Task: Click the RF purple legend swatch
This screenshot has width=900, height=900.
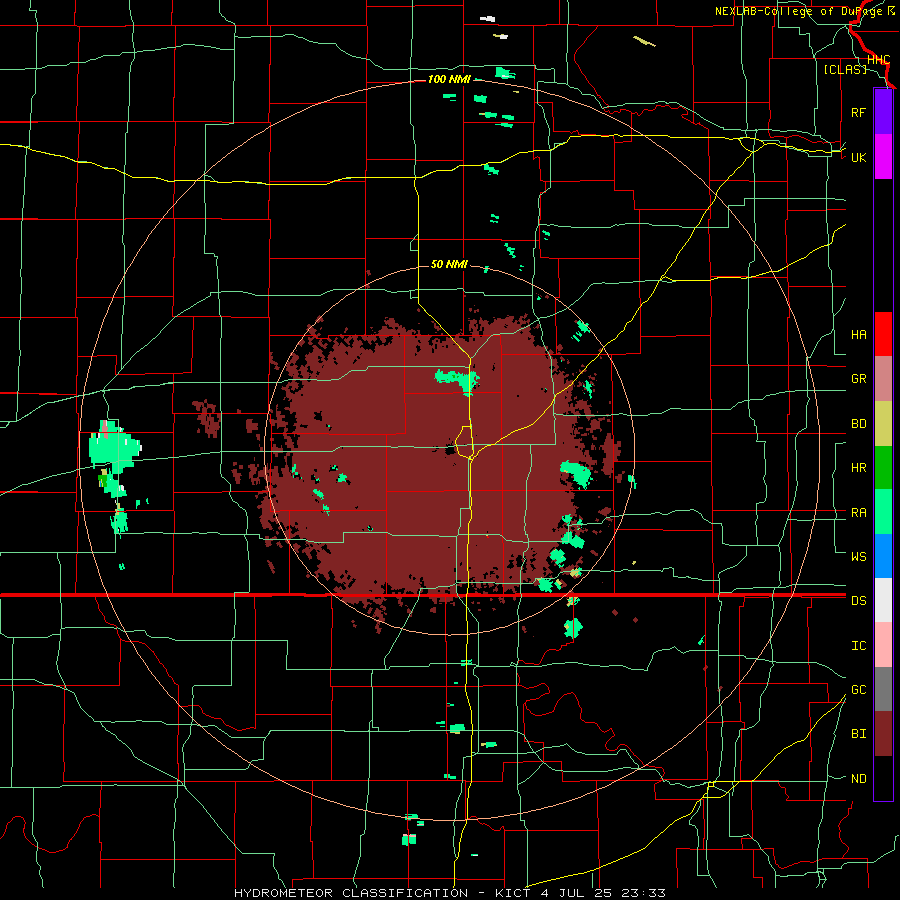Action: pyautogui.click(x=883, y=112)
